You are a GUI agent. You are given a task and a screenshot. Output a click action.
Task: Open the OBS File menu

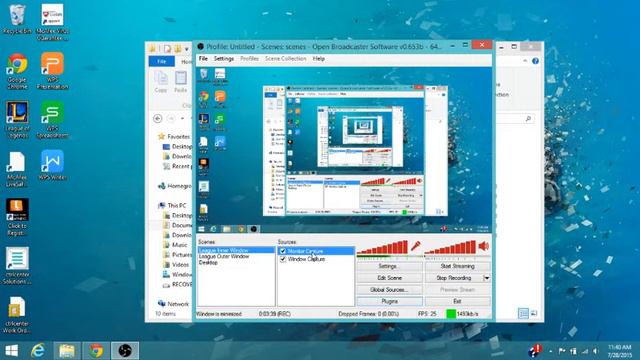(203, 59)
